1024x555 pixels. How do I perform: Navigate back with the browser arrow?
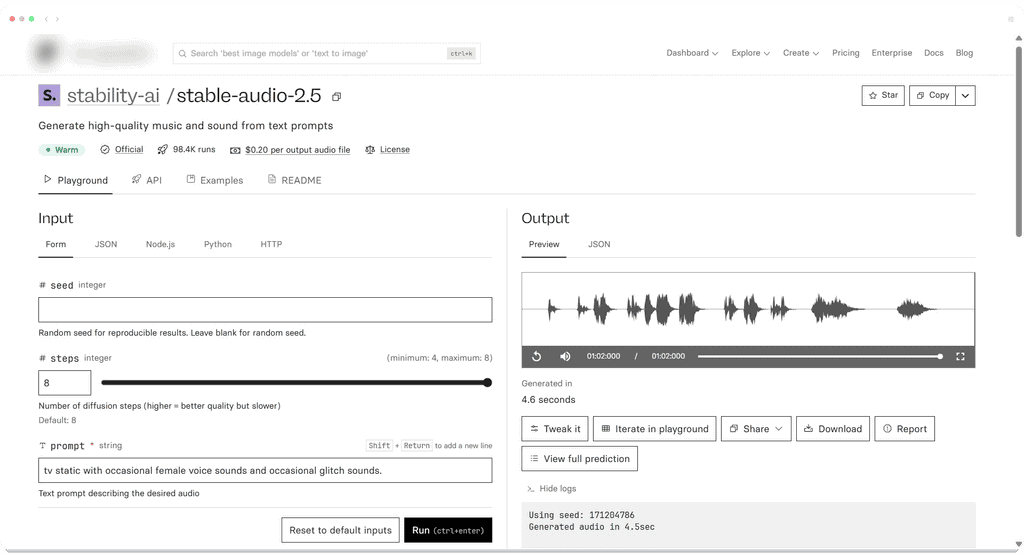[46, 19]
